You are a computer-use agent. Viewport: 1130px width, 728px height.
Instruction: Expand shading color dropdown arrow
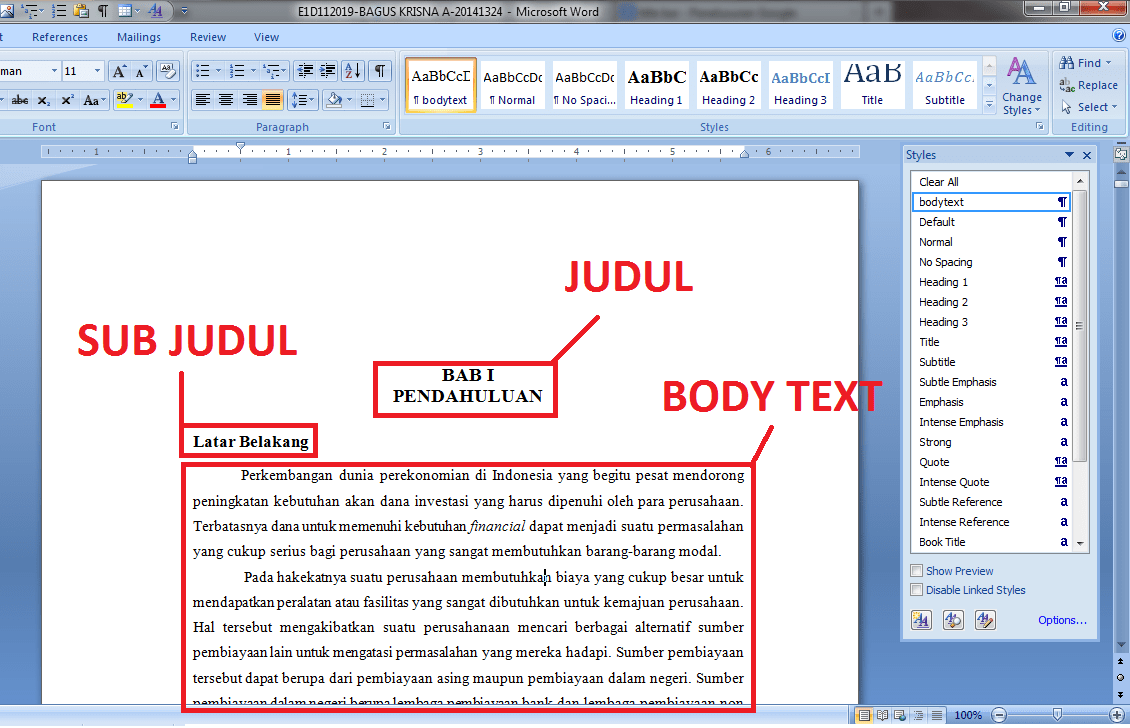click(x=350, y=100)
